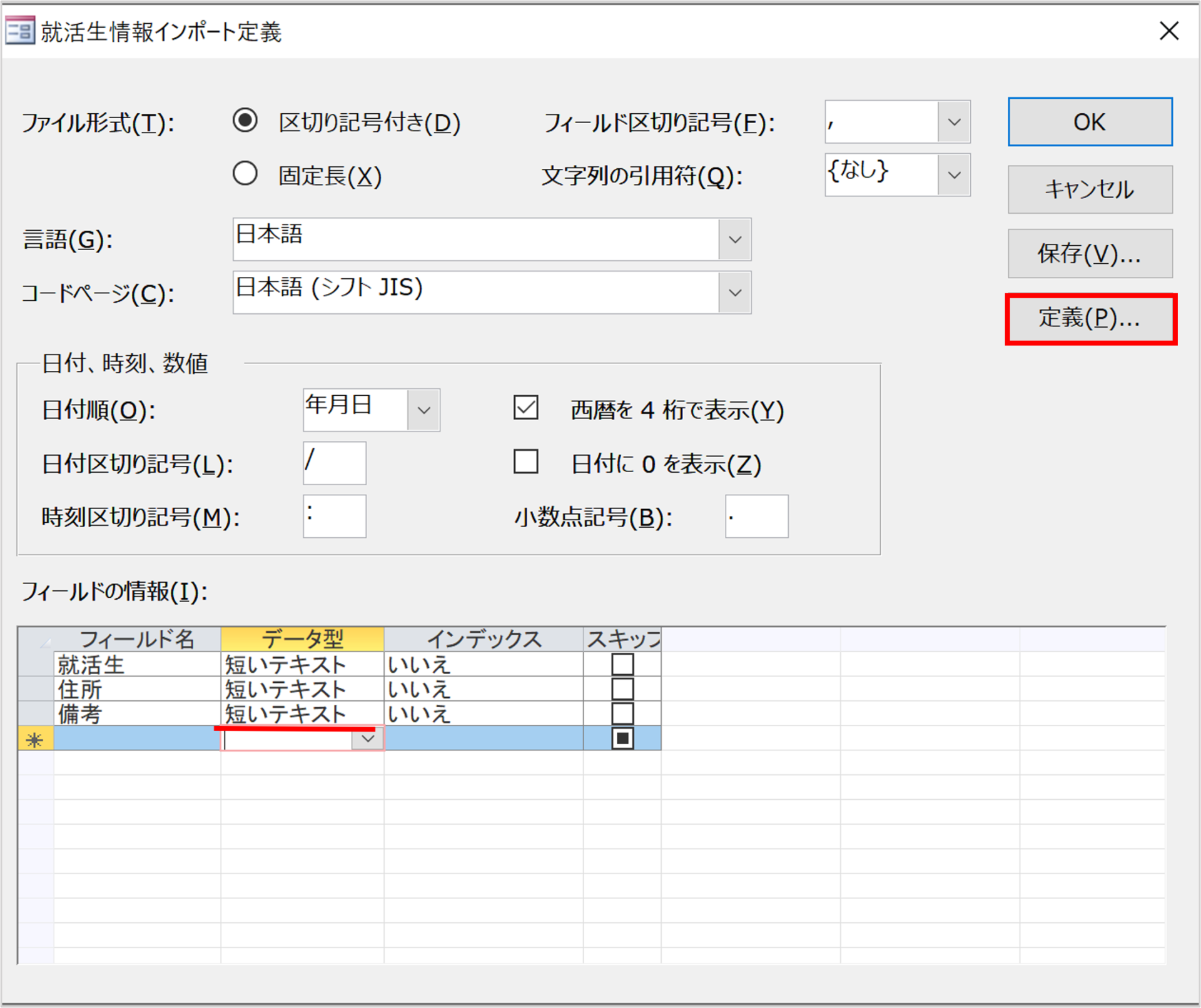Viewport: 1201px width, 1008px height.
Task: Check the skip box for 住所 row
Action: 622,688
